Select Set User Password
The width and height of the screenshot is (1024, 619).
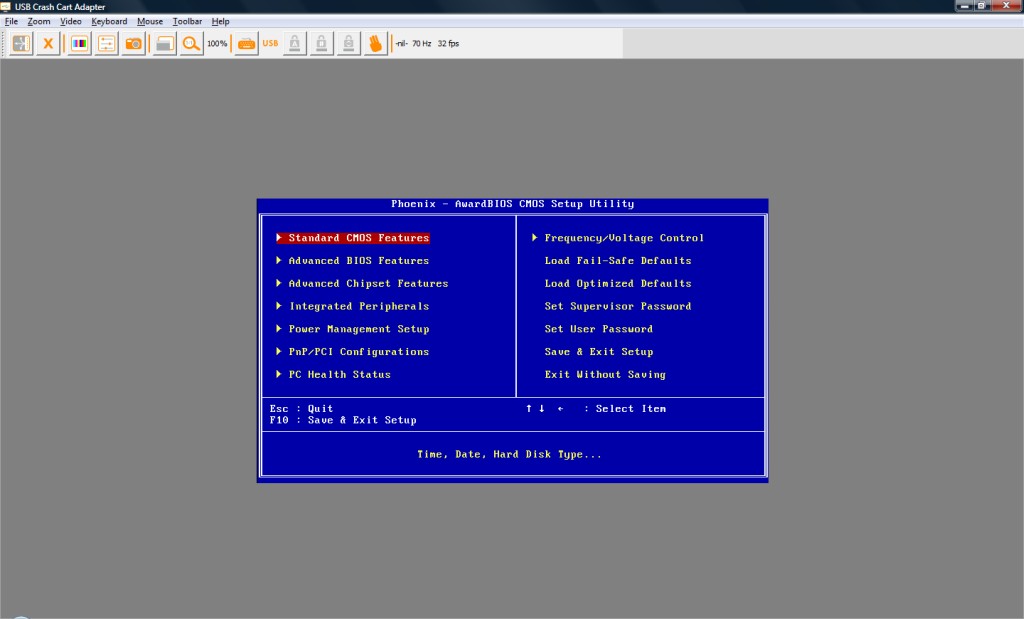(x=598, y=329)
